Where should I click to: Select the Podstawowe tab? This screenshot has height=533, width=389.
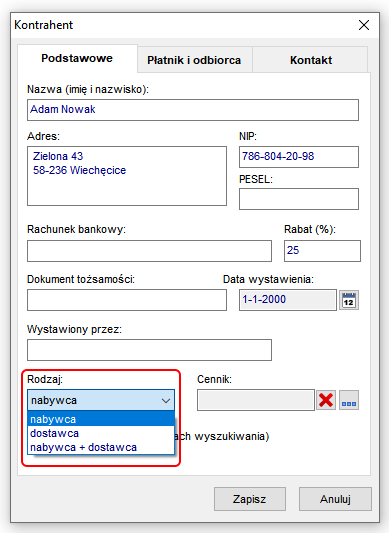(x=77, y=58)
